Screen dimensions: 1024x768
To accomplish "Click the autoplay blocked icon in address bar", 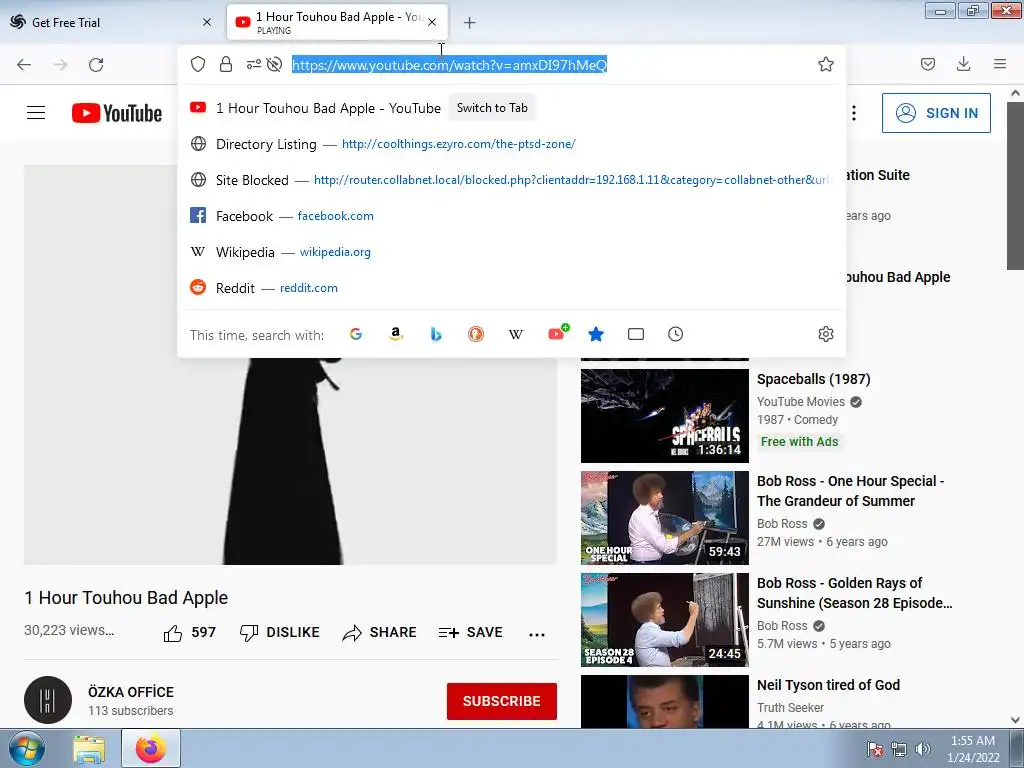I will pyautogui.click(x=274, y=64).
